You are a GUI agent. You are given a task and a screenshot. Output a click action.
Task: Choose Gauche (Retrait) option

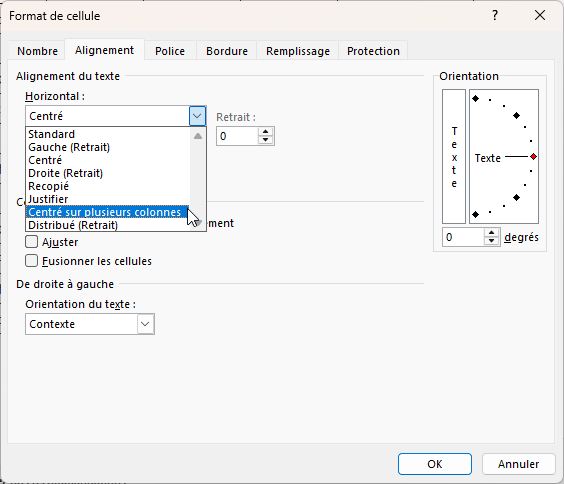tap(107, 147)
